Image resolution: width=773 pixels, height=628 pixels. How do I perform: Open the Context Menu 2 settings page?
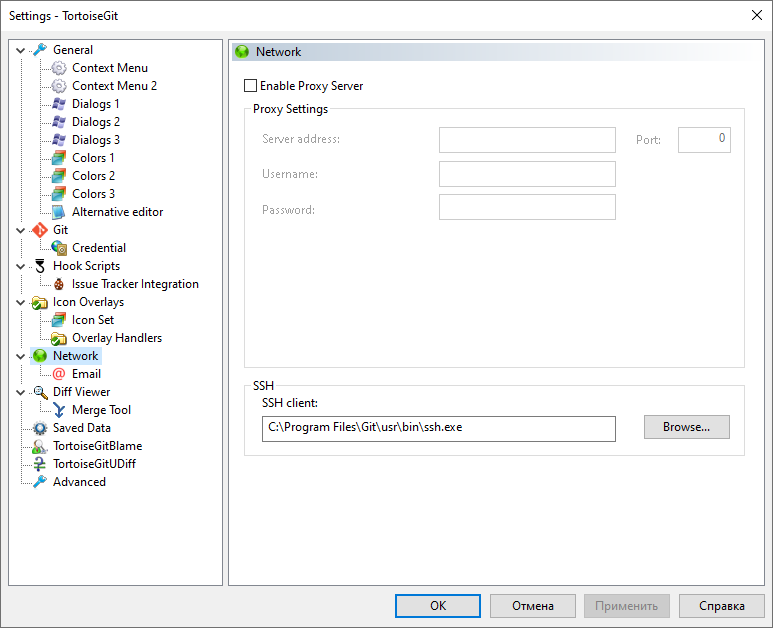coord(114,86)
